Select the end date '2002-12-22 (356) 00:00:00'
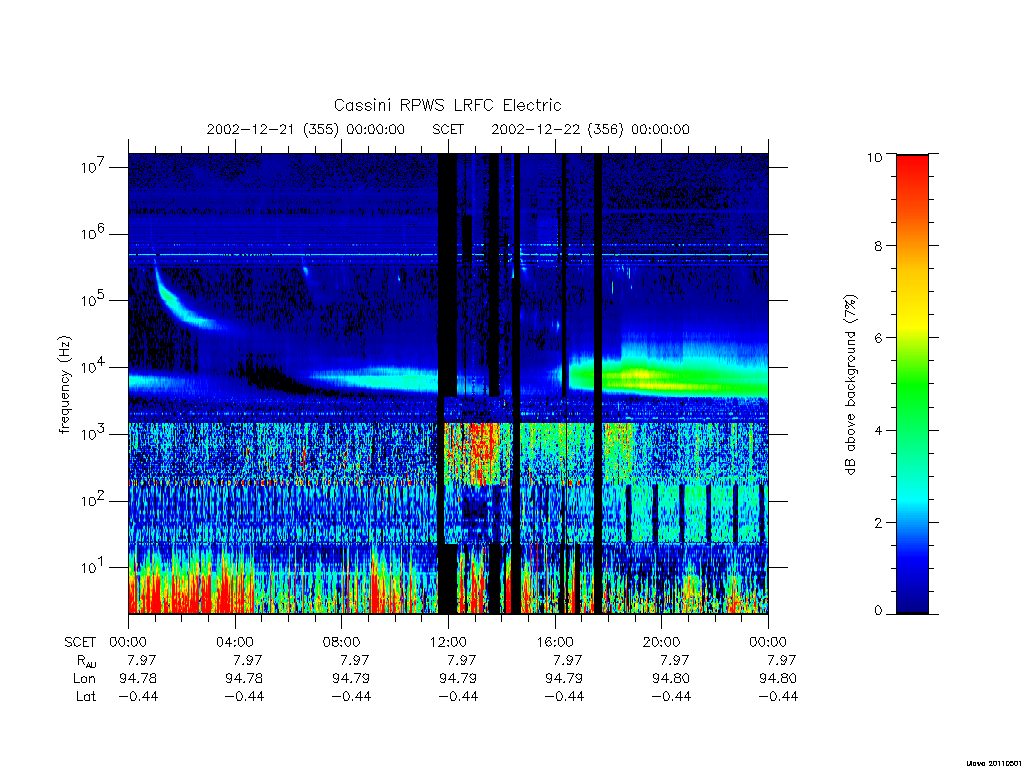 tap(590, 129)
